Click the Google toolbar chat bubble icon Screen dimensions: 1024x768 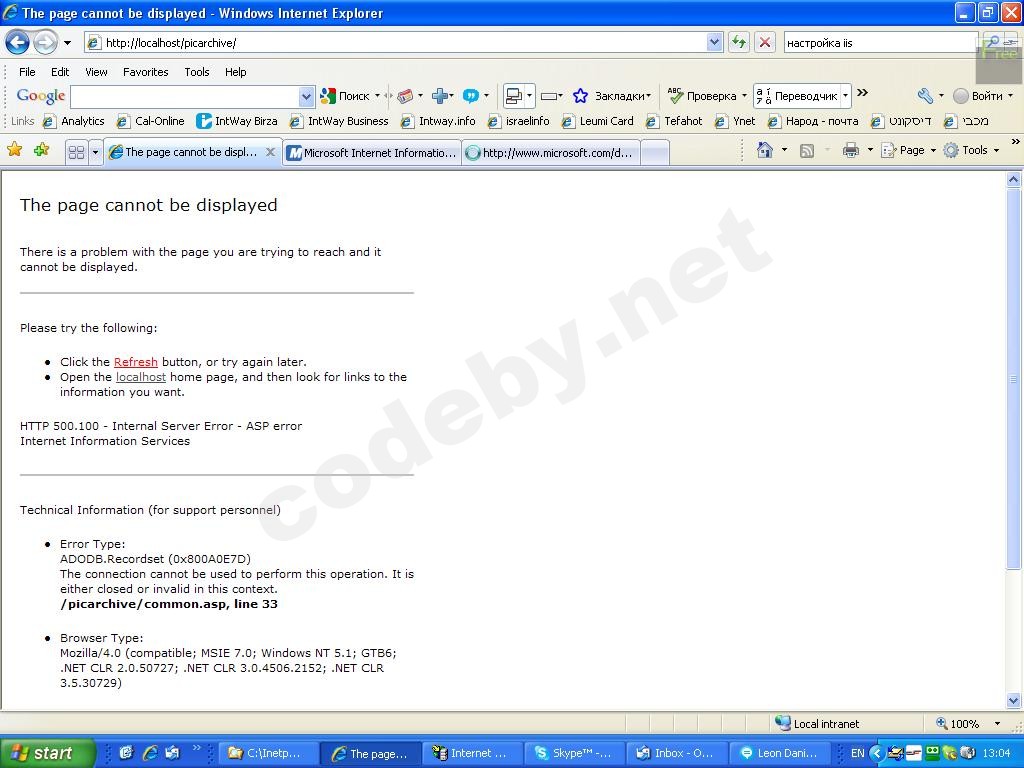click(471, 96)
